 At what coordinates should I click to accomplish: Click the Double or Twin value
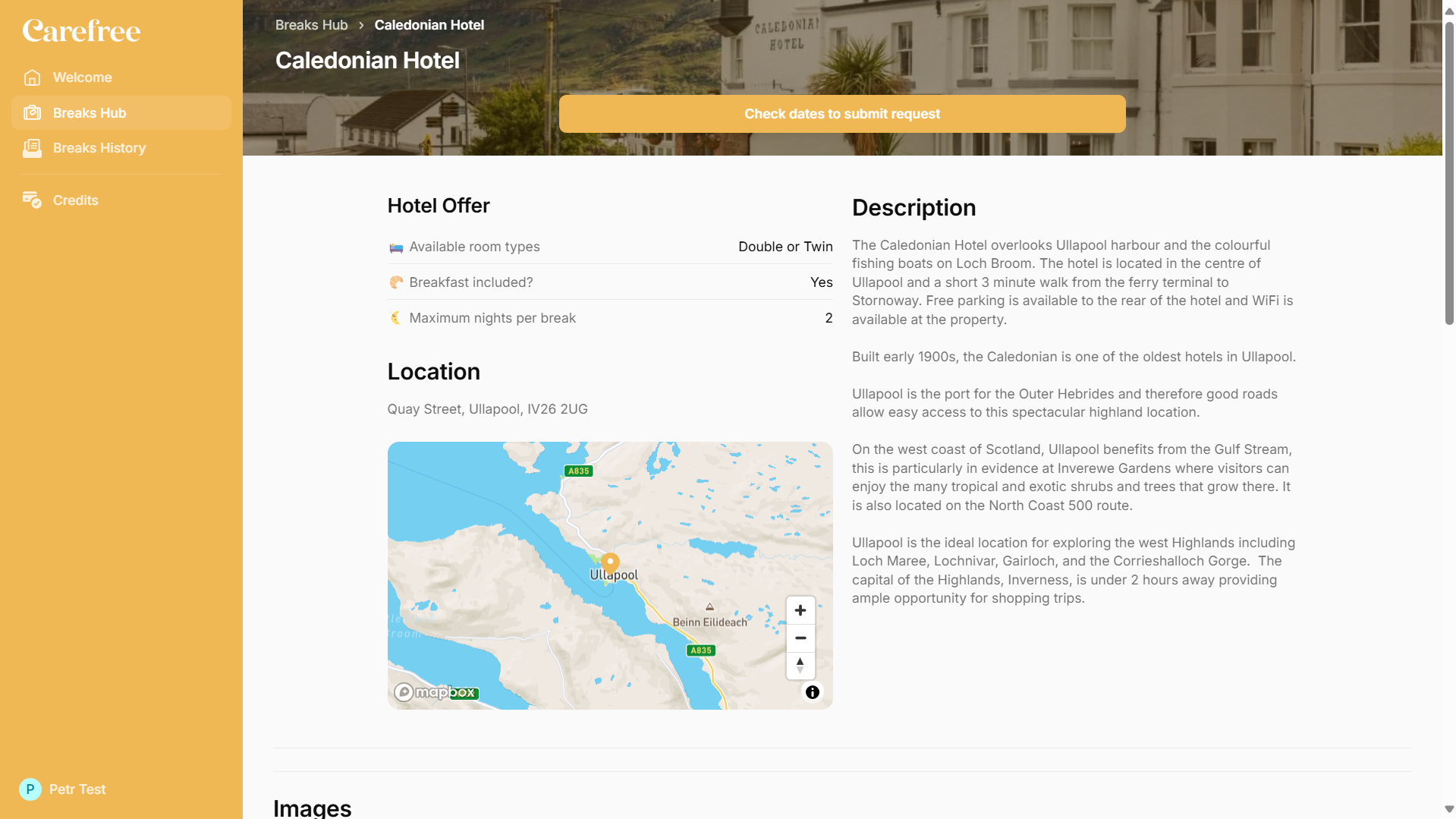tap(785, 247)
